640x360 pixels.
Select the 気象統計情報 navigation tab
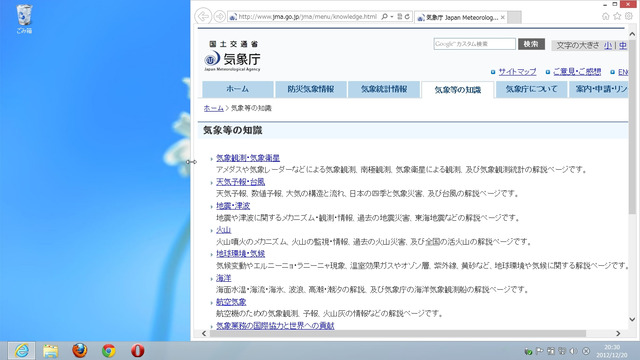(384, 89)
